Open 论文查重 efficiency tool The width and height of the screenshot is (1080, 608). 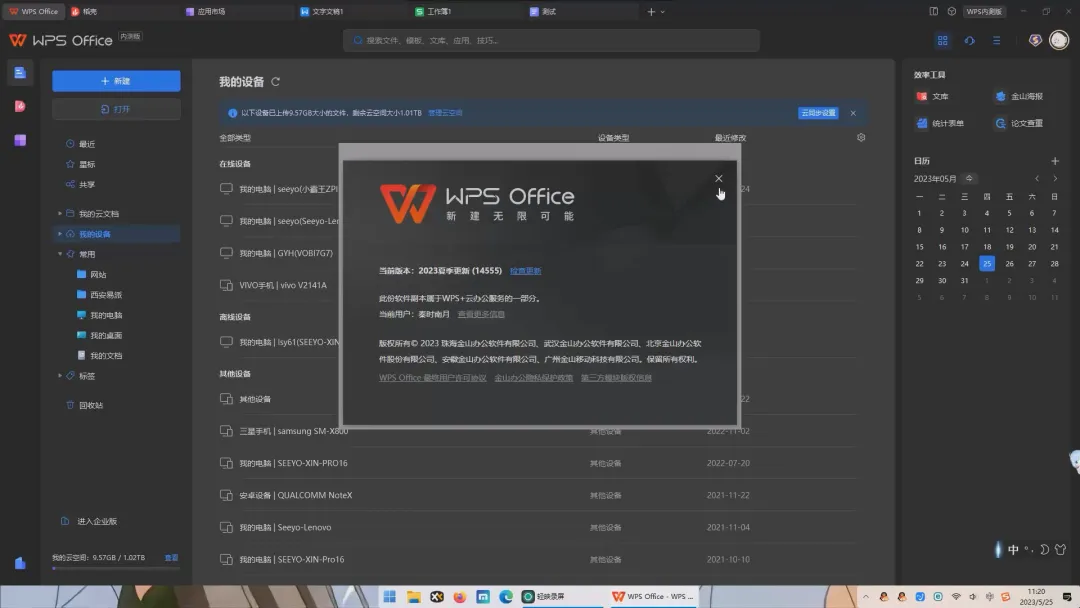tap(1019, 123)
